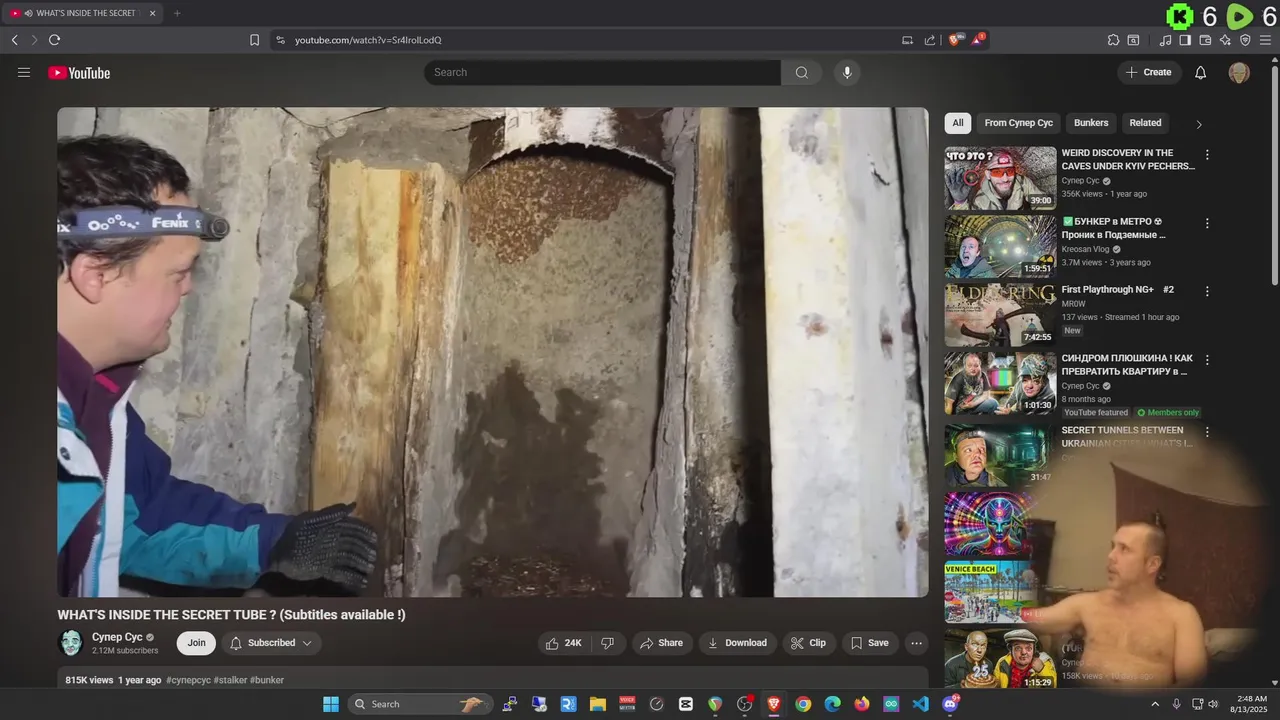
Task: Open Discord from taskbar
Action: click(x=950, y=704)
